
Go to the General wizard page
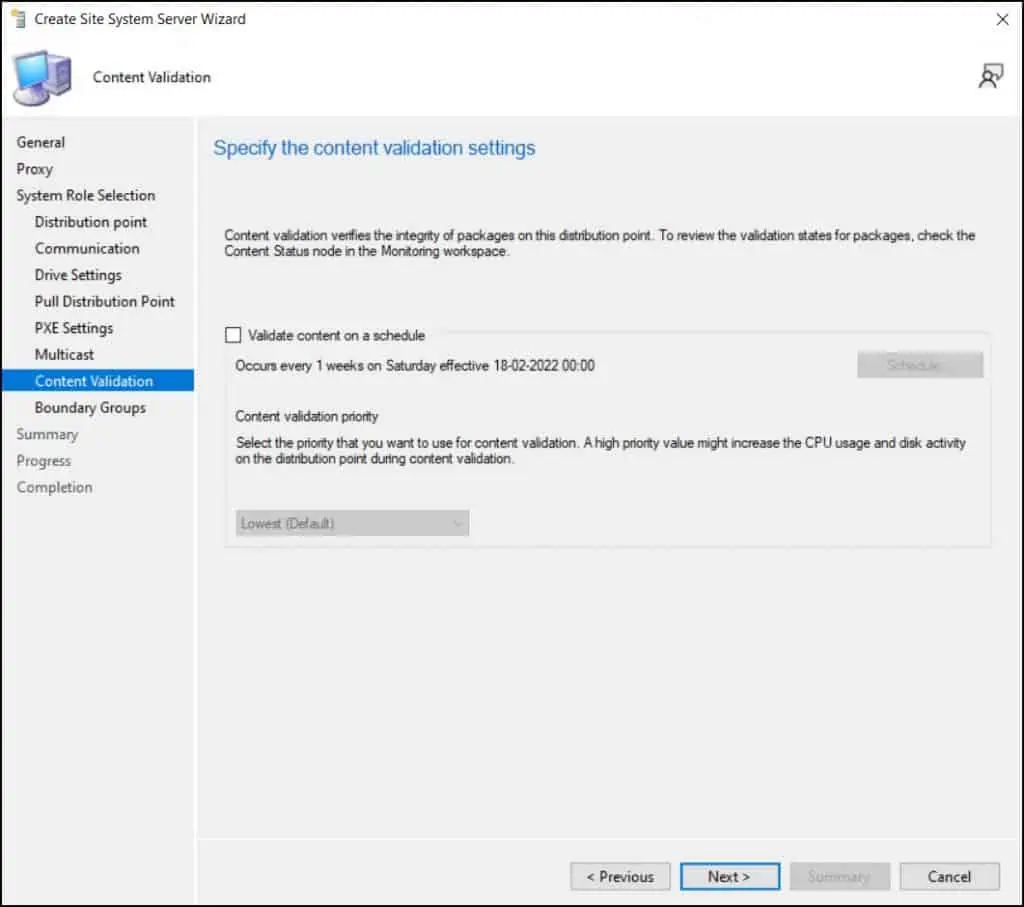(41, 142)
